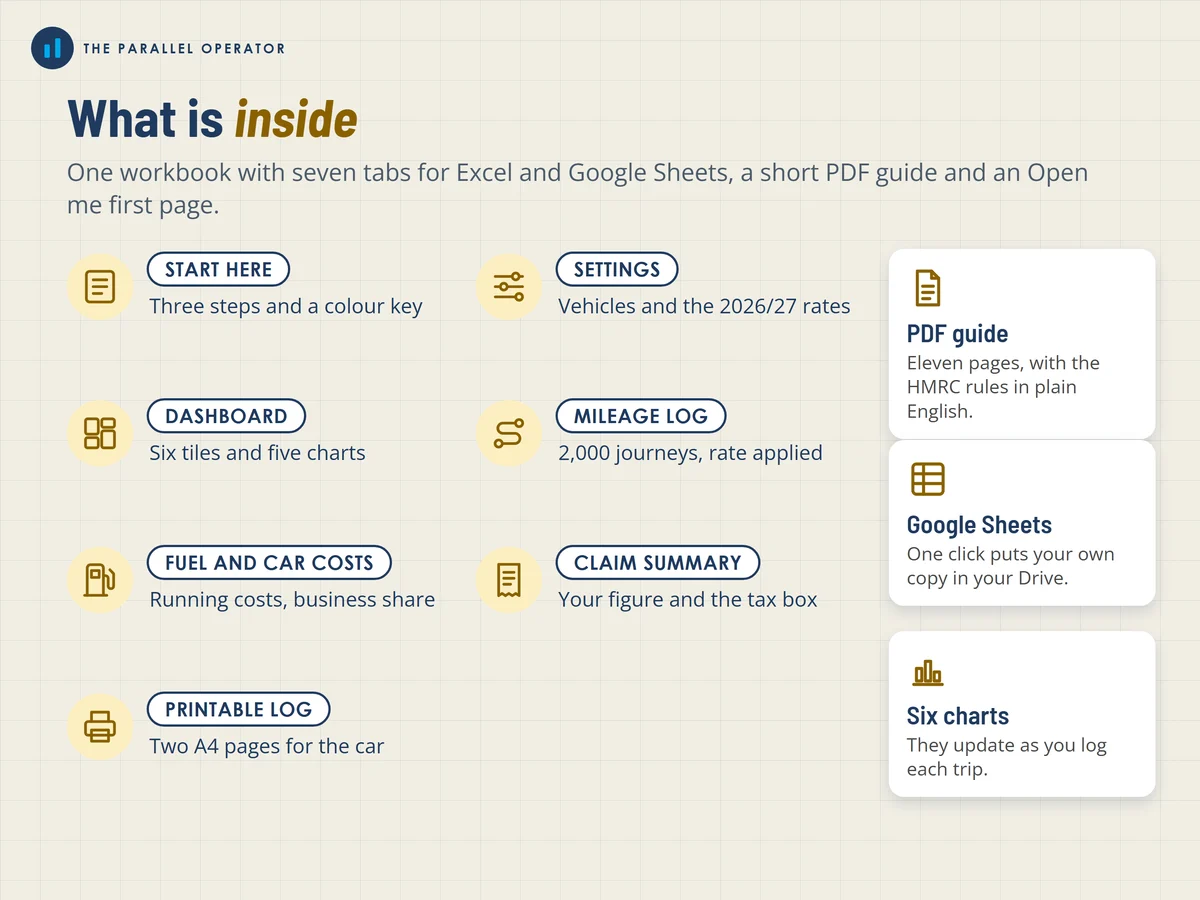Click the bar chart icon in Six charts card

click(928, 672)
